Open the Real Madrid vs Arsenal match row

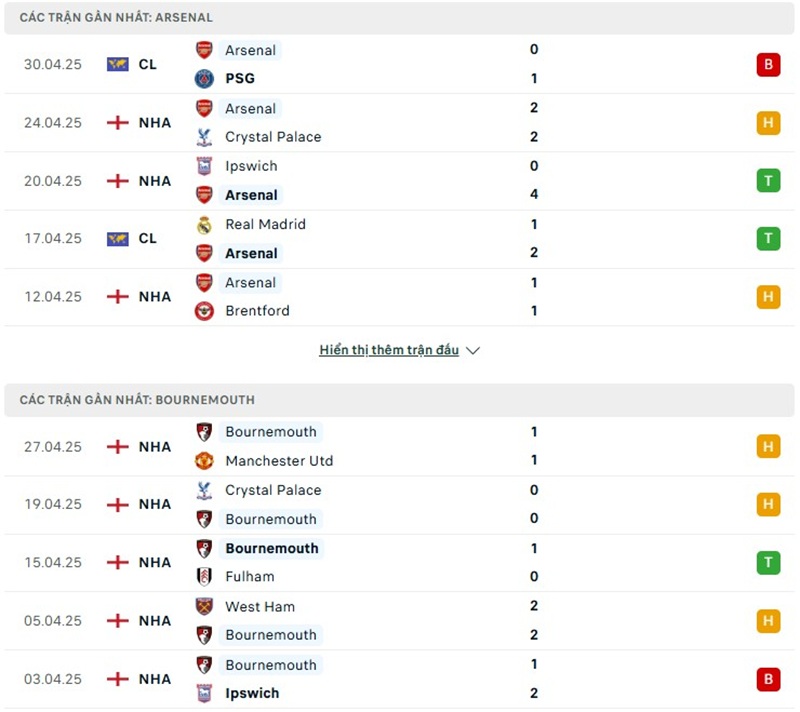[400, 239]
